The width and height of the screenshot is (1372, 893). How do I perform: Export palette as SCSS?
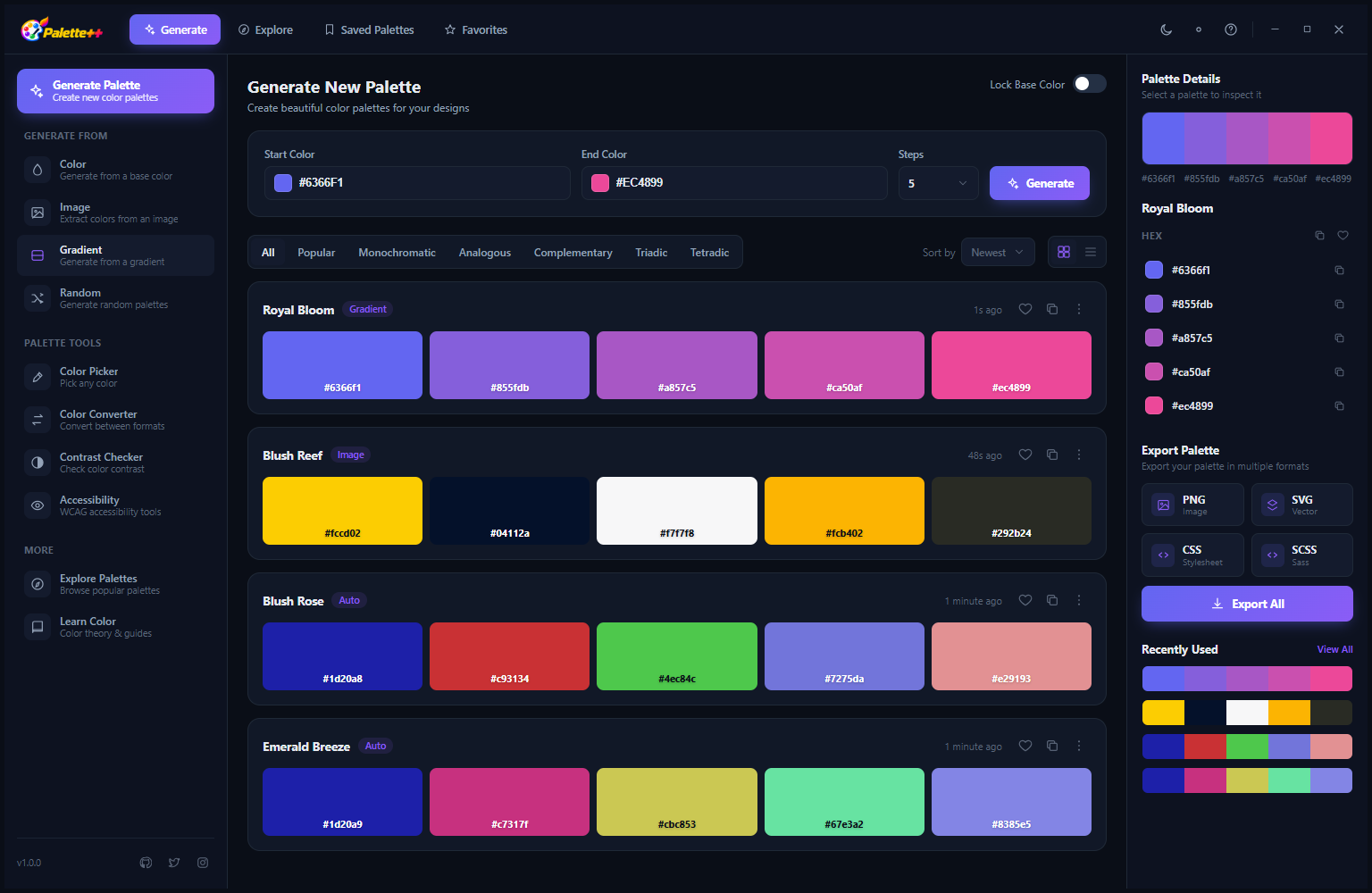[x=1302, y=555]
